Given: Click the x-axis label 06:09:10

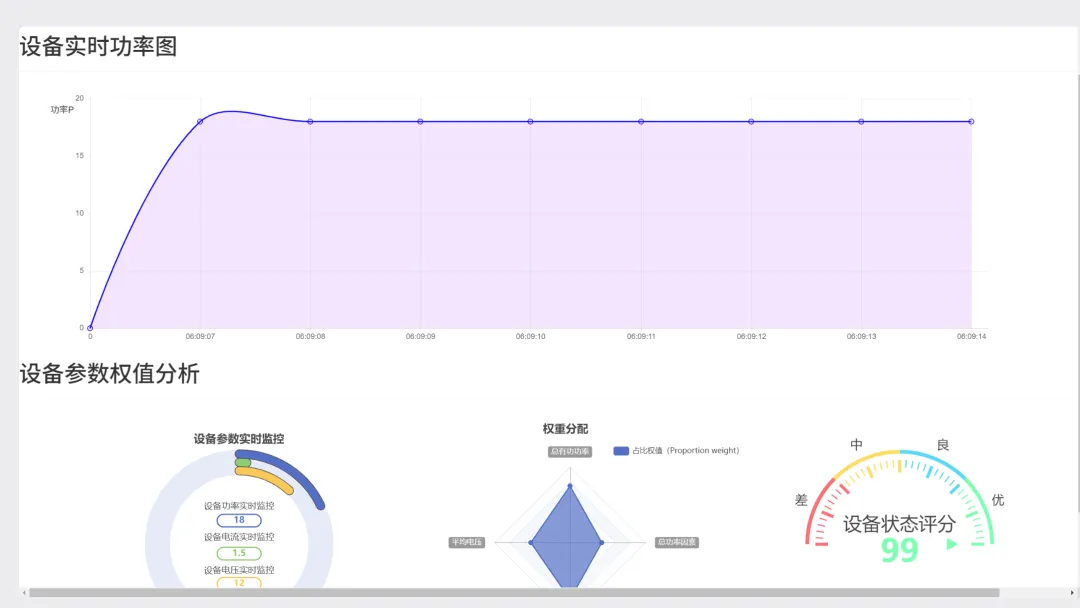Looking at the screenshot, I should (x=530, y=337).
